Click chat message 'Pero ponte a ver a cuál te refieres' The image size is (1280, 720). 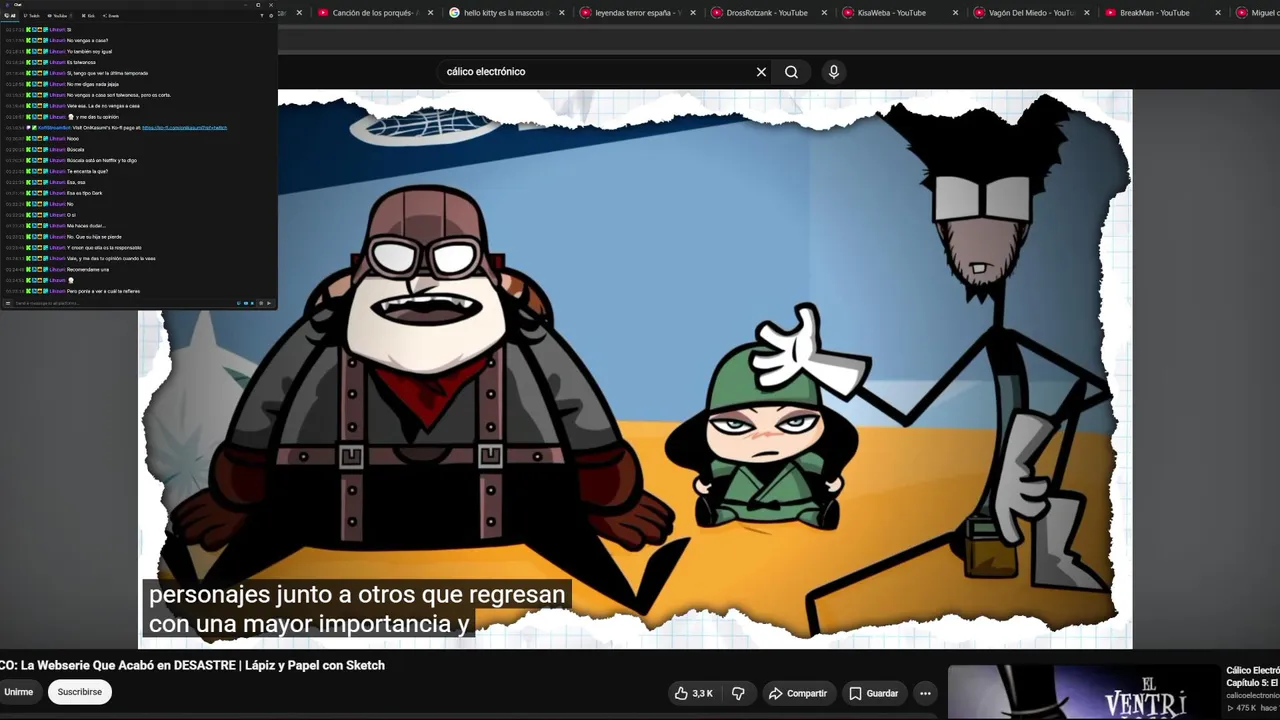click(x=103, y=291)
